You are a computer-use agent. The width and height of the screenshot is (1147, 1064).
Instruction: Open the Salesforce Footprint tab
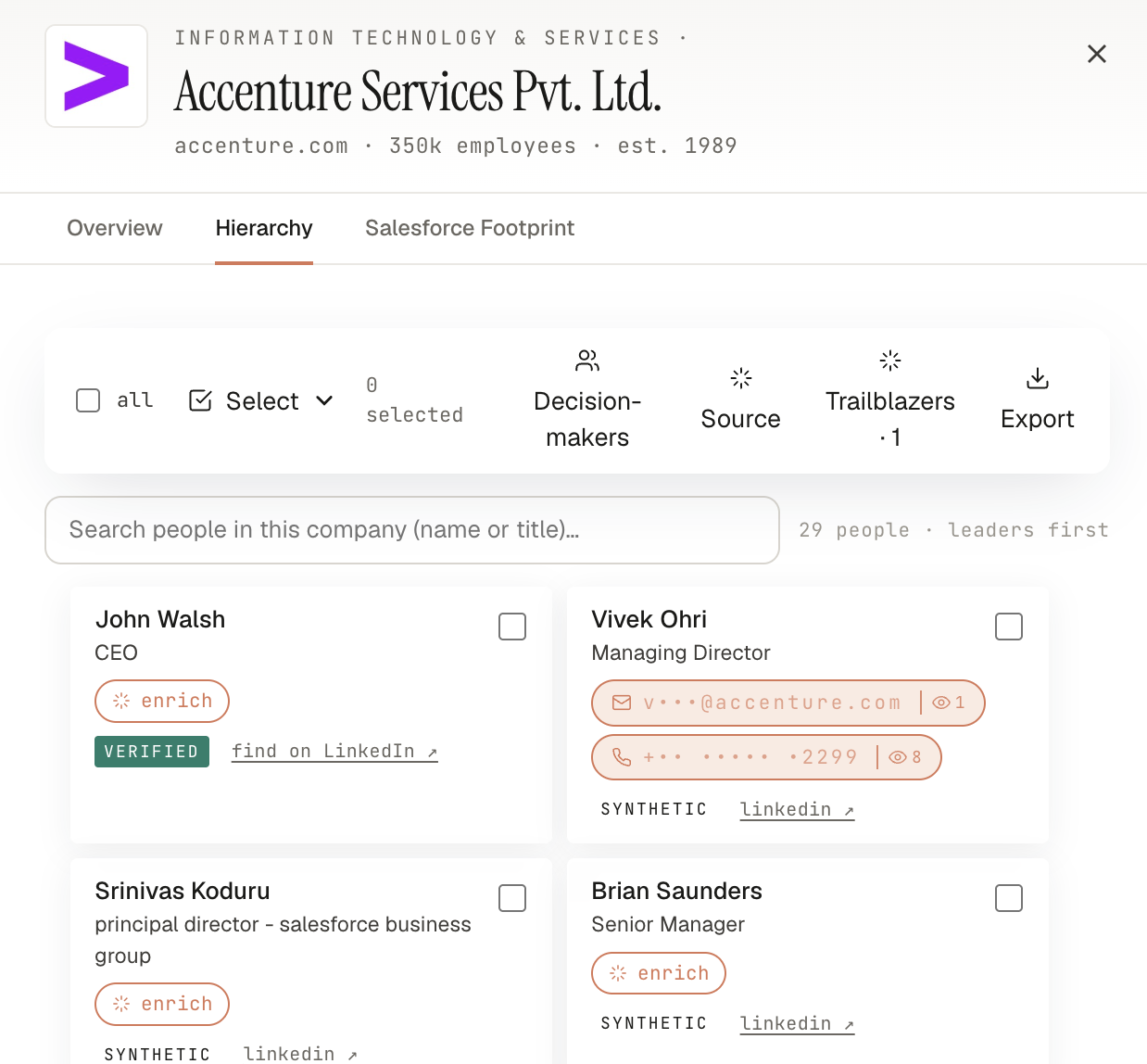coord(470,228)
